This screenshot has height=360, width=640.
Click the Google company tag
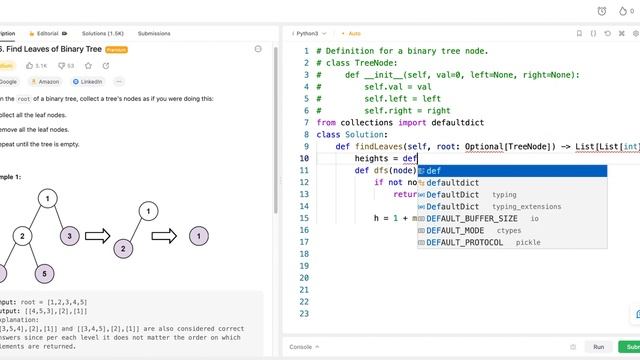(9, 82)
